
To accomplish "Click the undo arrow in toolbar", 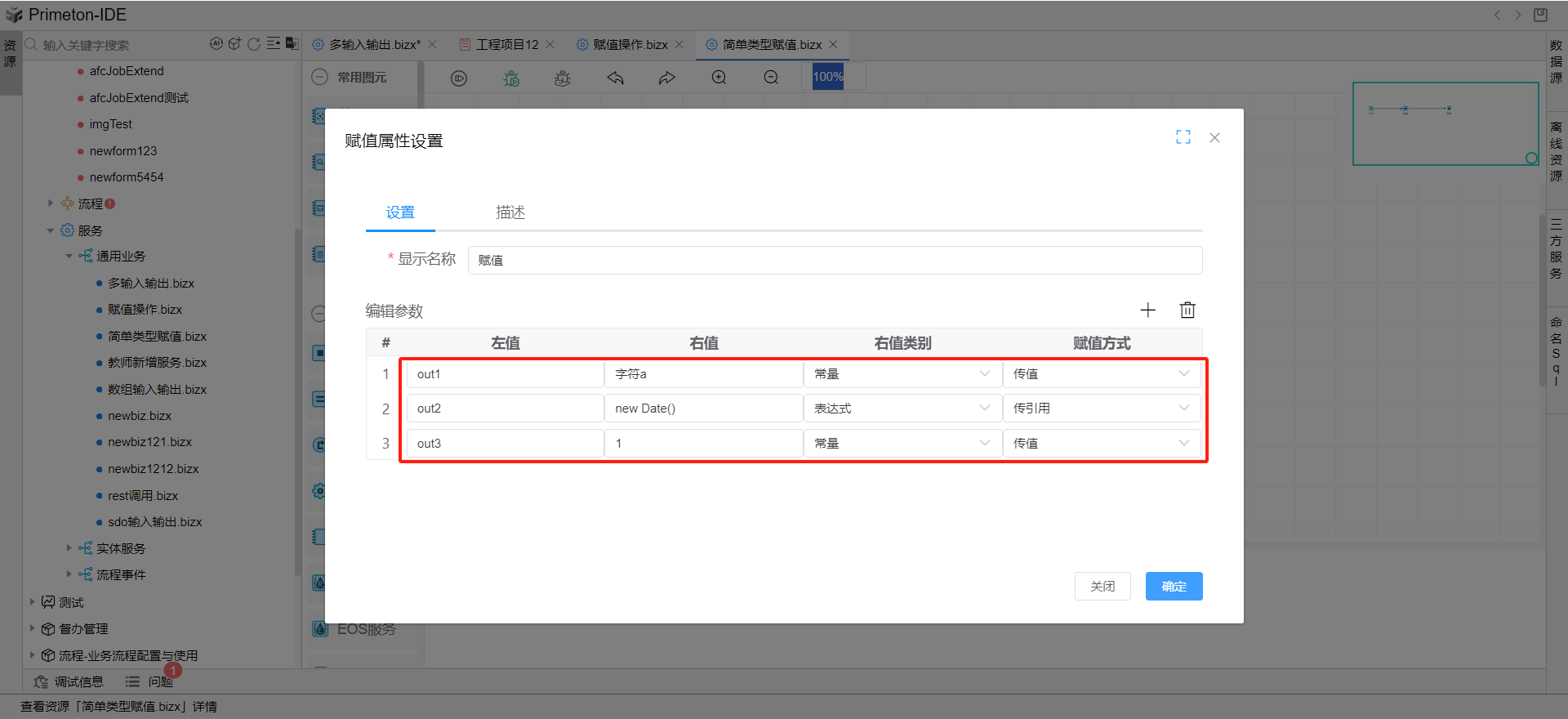I will (615, 78).
